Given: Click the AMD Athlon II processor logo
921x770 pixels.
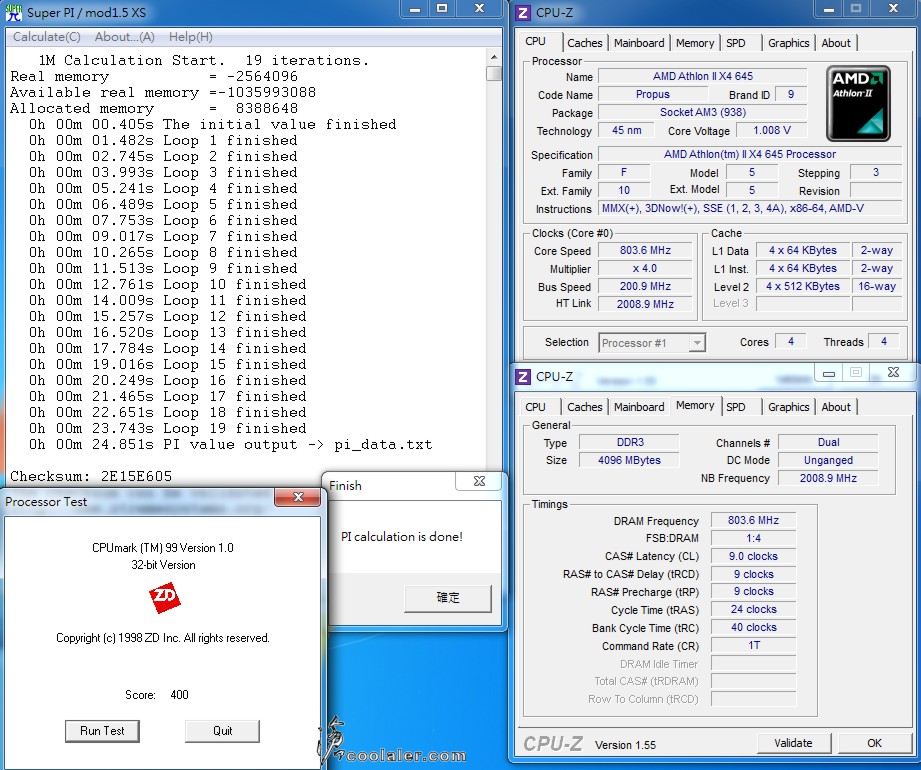Looking at the screenshot, I should click(858, 103).
